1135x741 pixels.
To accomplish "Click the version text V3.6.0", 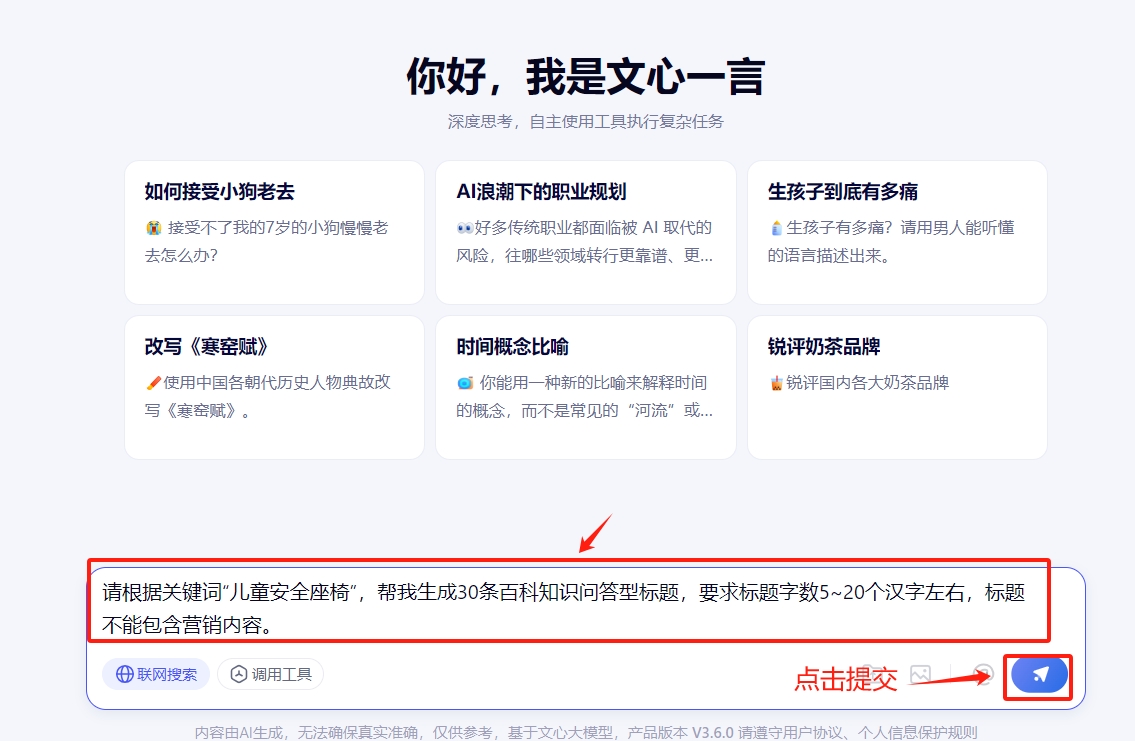I will coord(712,732).
